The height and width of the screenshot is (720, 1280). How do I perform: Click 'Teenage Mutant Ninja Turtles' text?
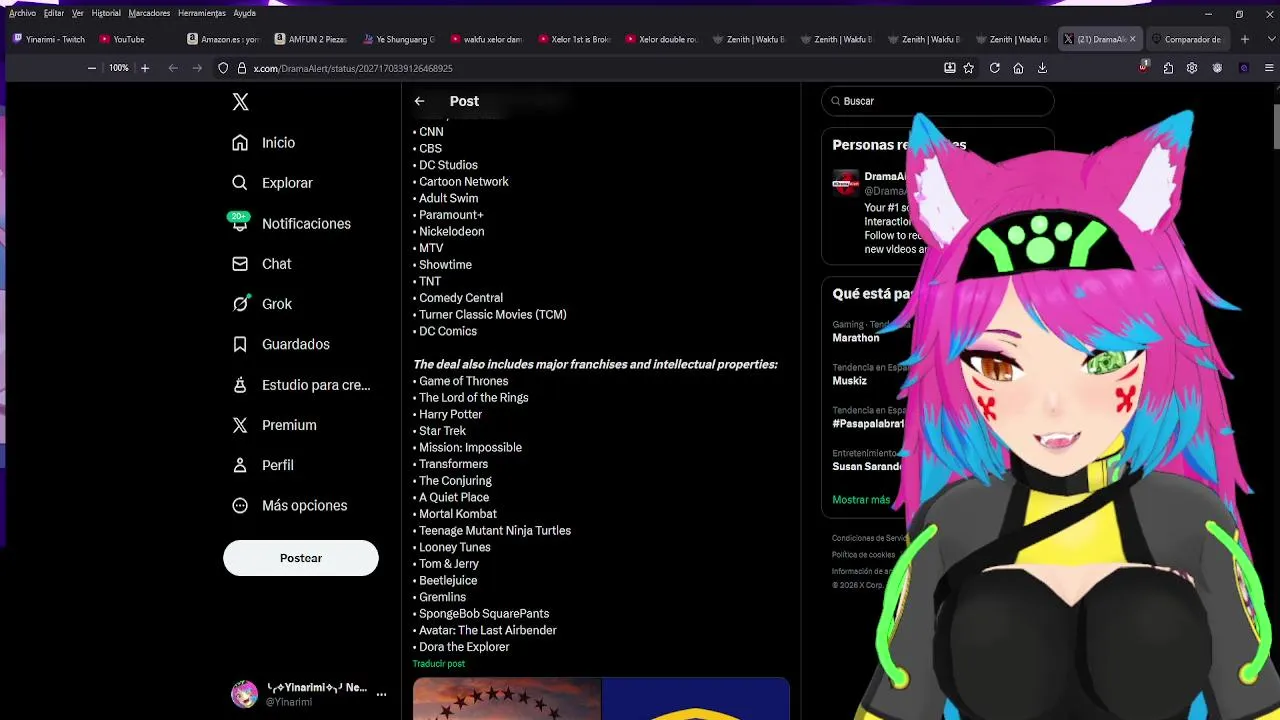(x=495, y=531)
